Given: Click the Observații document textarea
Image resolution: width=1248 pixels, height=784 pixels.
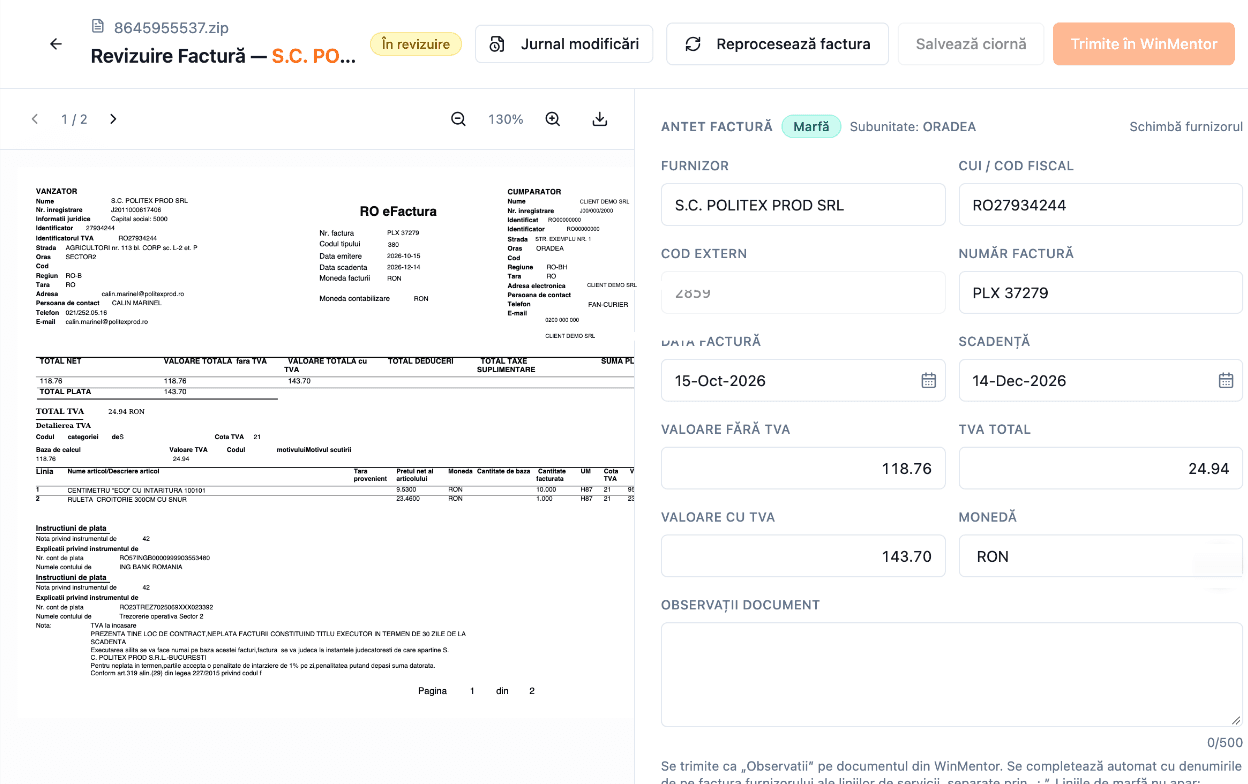Looking at the screenshot, I should point(952,675).
